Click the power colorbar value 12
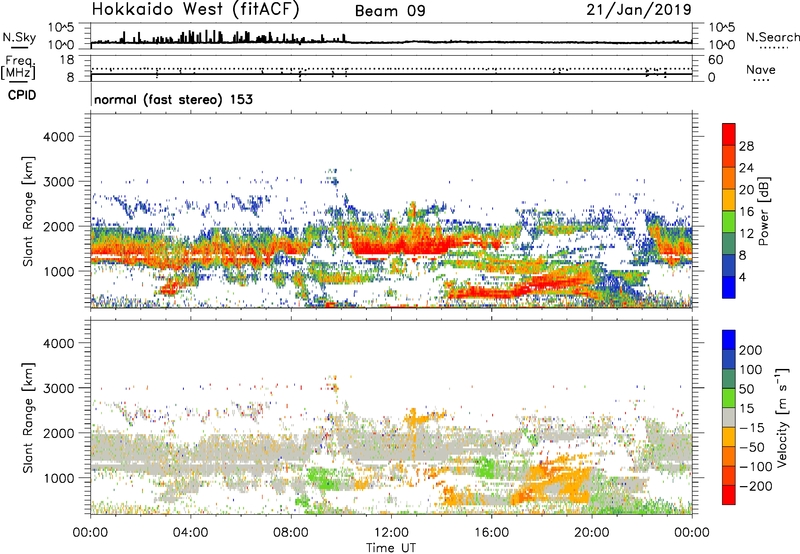Viewport: 800px width, 554px height. tap(746, 234)
